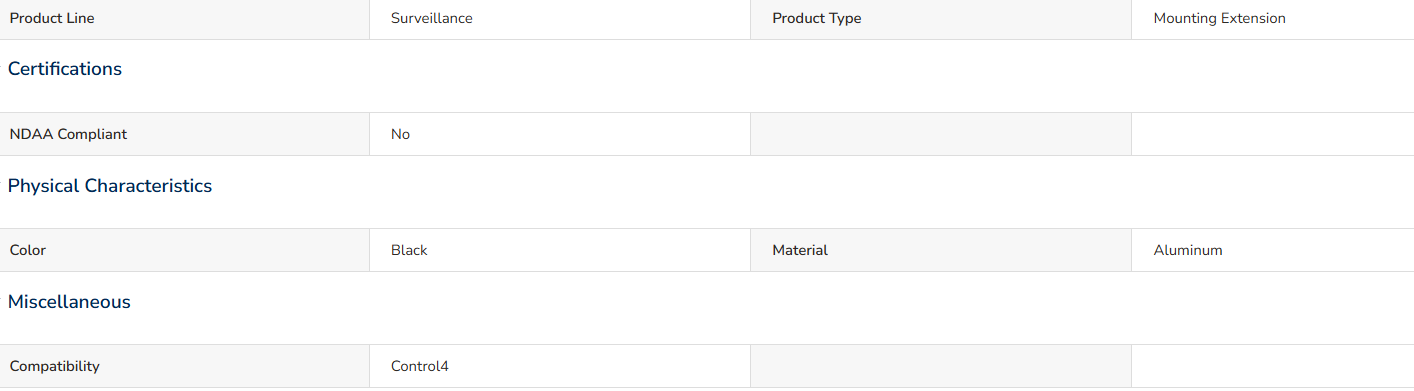
Task: Click the empty gray cell beside Control4
Action: (941, 366)
